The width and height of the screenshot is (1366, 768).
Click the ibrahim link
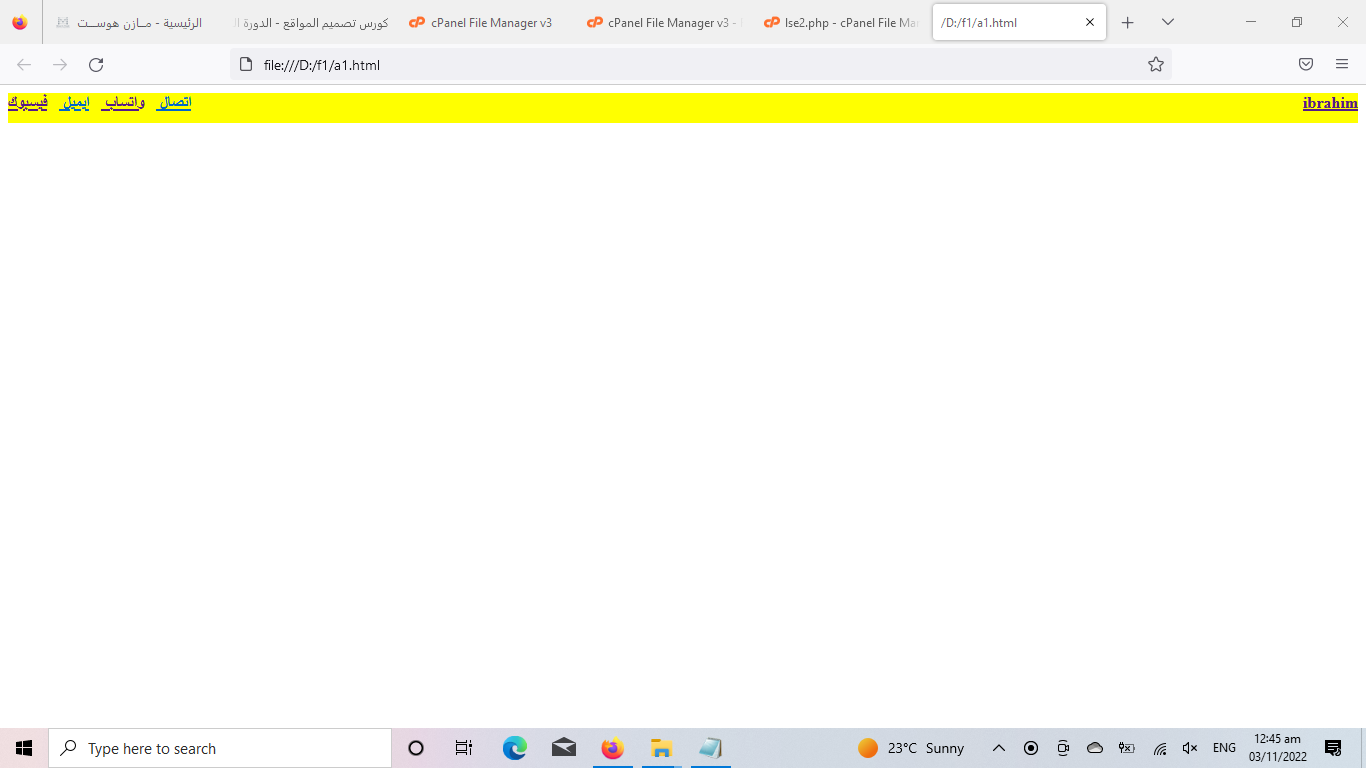(x=1330, y=103)
